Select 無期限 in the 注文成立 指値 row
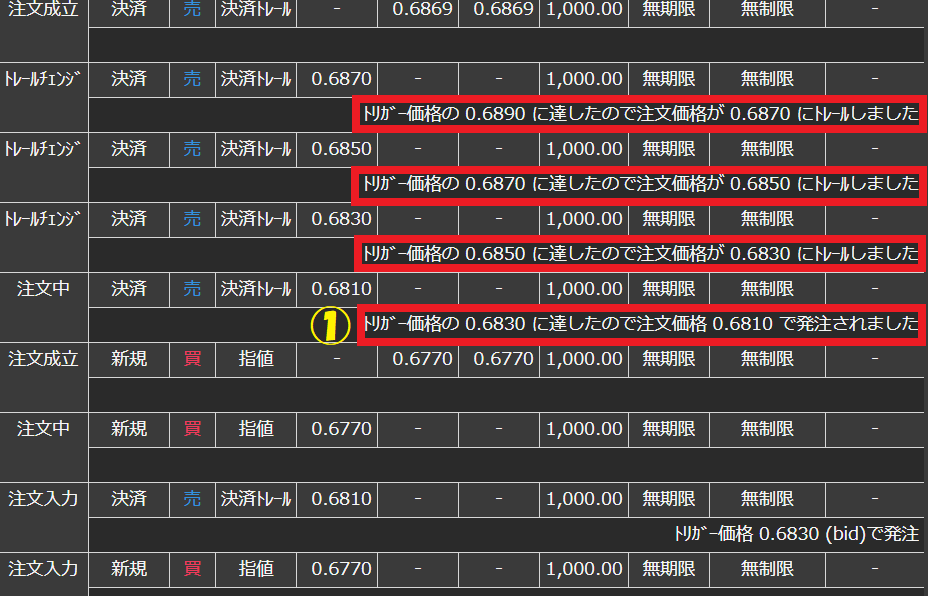The width and height of the screenshot is (928, 596). point(669,359)
